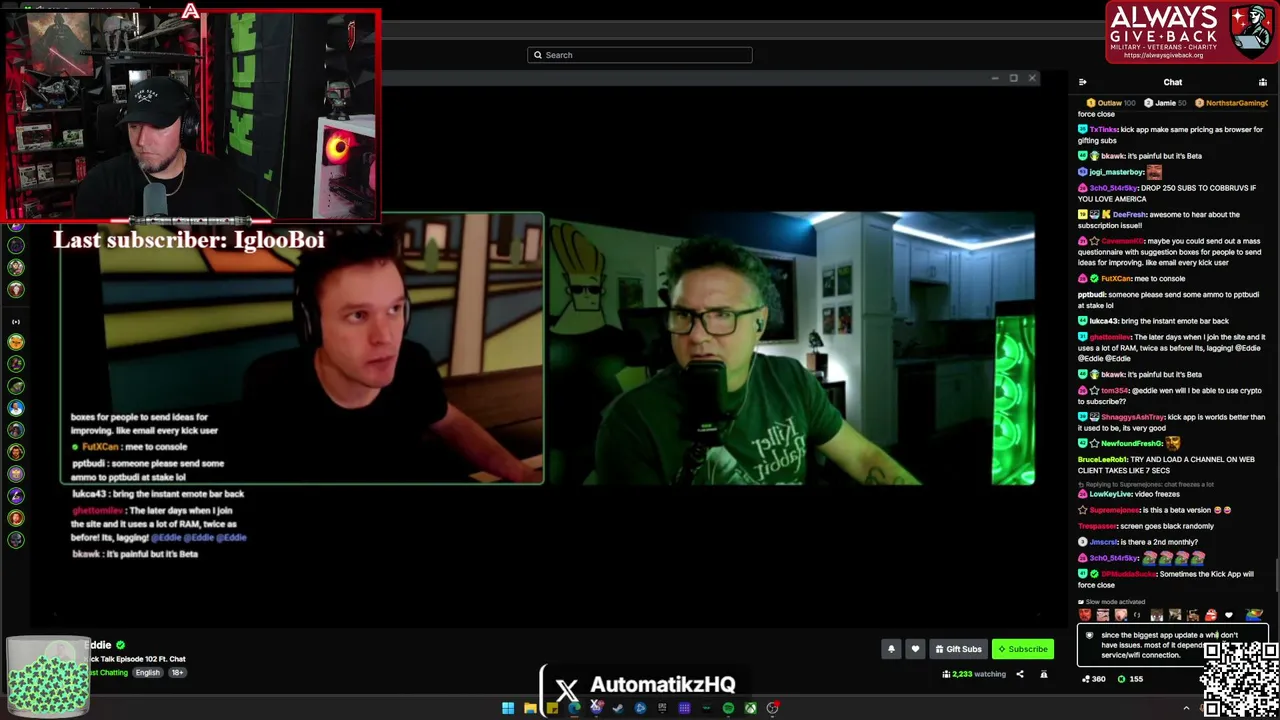Open OBS Studio from the taskbar
Viewport: 1280px width, 720px height.
pos(772,708)
